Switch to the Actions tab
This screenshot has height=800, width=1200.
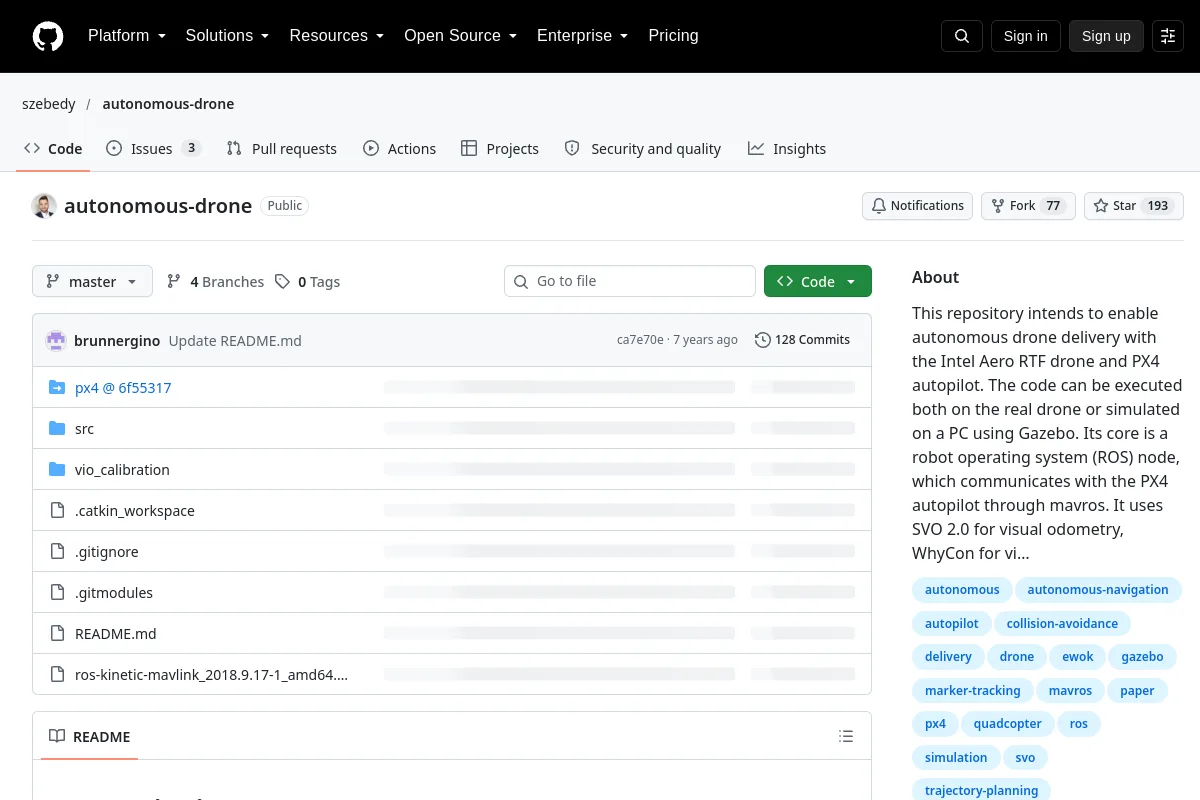pyautogui.click(x=400, y=148)
